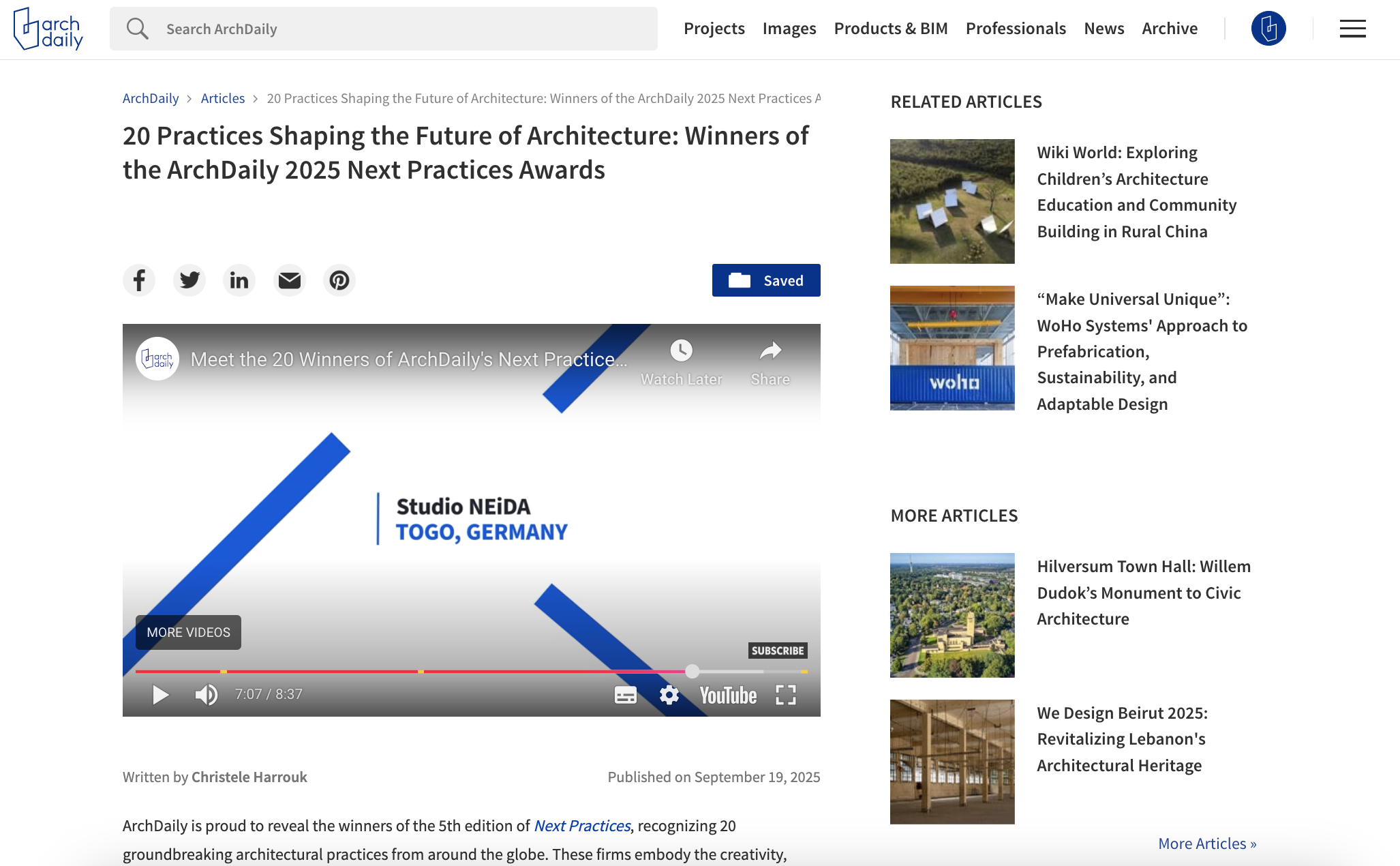Expand the MORE VIDEOS panel
The height and width of the screenshot is (866, 1400).
(188, 632)
